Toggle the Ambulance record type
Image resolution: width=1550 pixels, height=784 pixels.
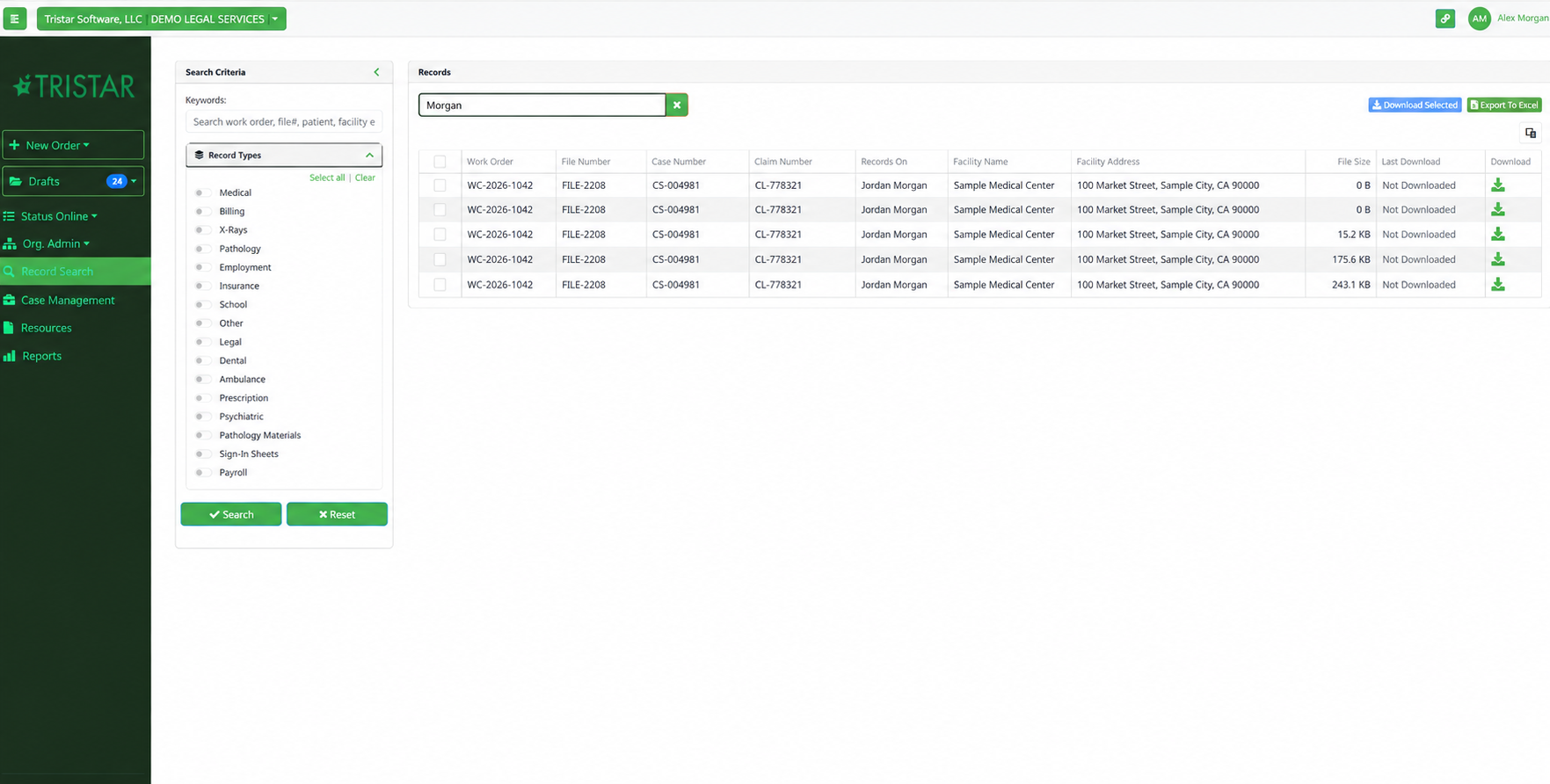click(x=202, y=379)
